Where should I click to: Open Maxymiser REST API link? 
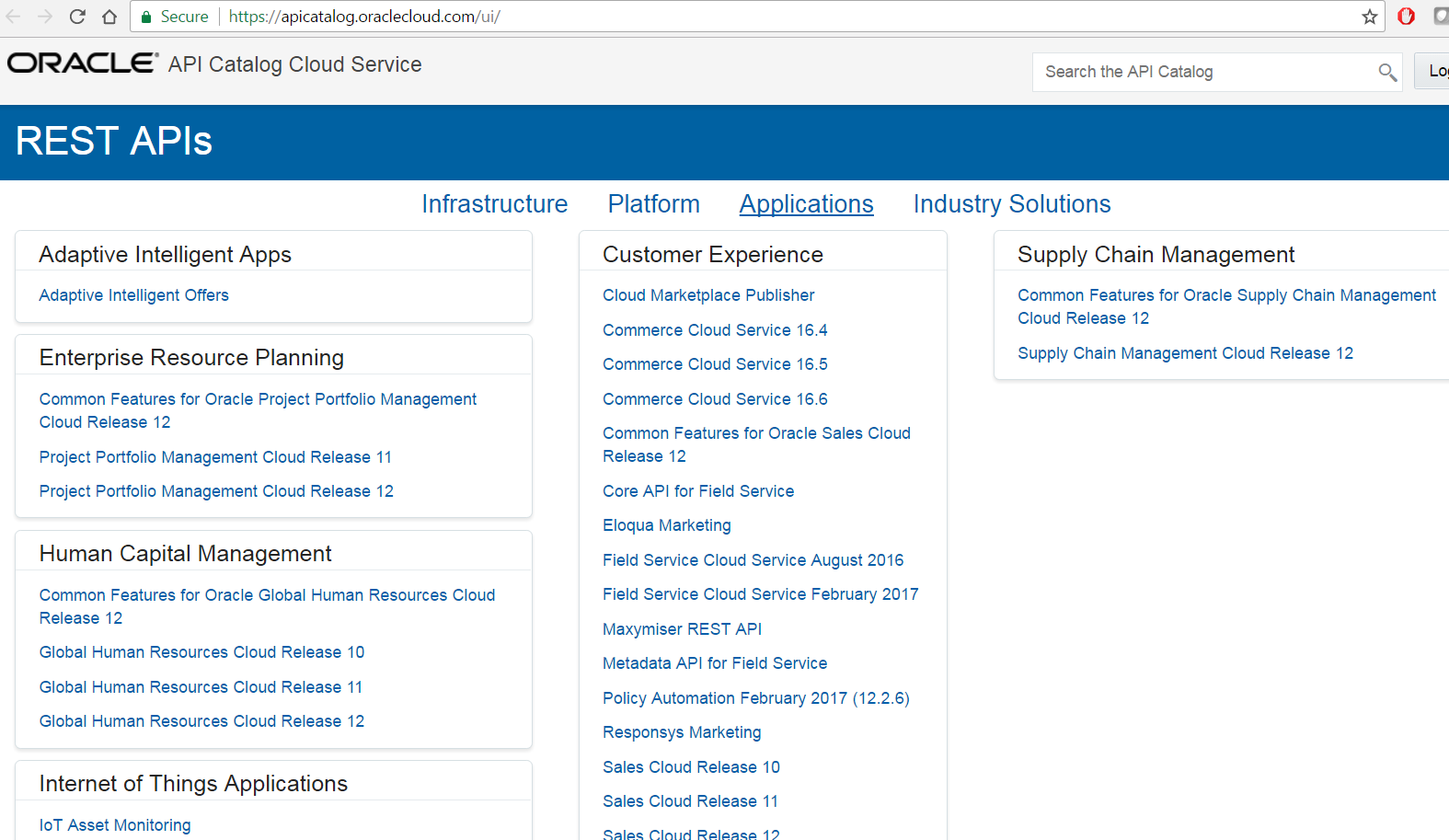pos(682,629)
